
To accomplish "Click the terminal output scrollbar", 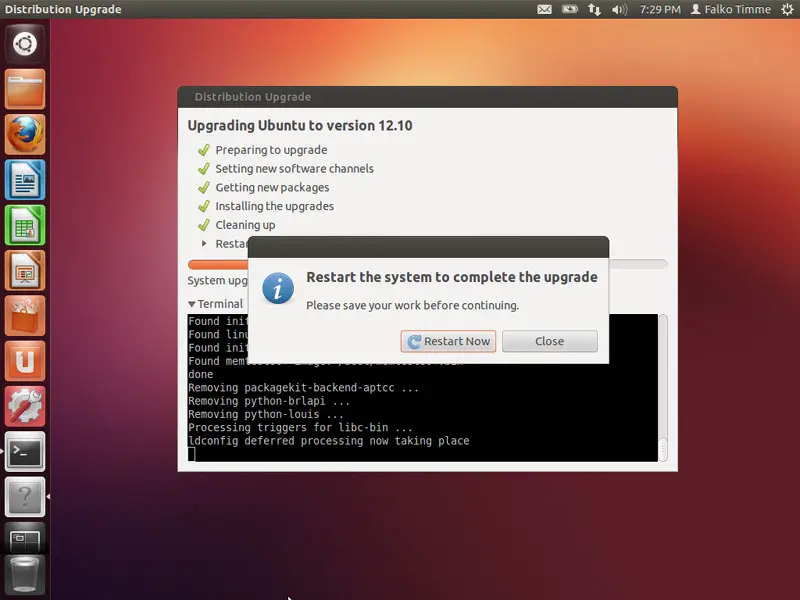I will click(663, 388).
